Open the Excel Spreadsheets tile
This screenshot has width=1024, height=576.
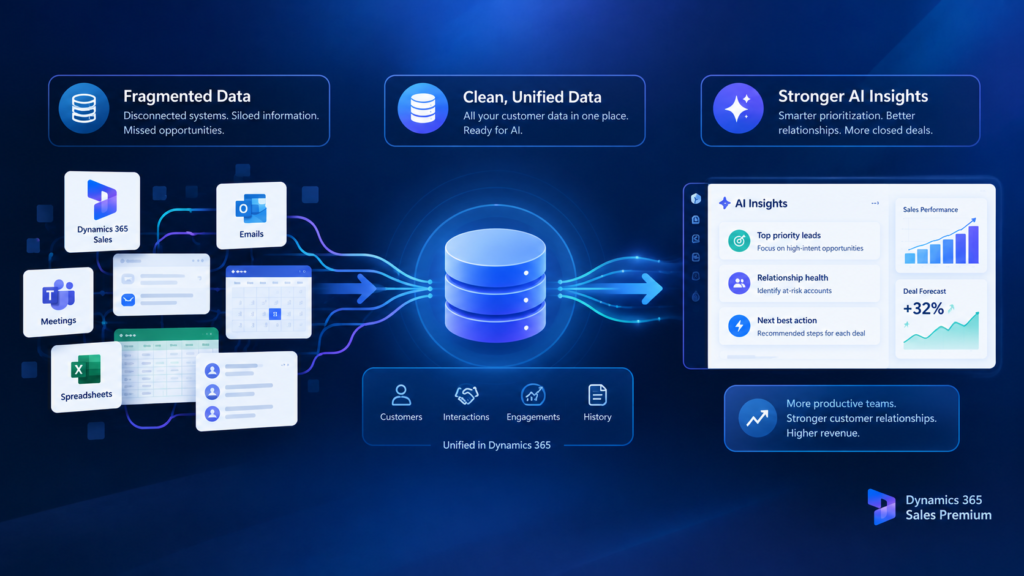(86, 377)
